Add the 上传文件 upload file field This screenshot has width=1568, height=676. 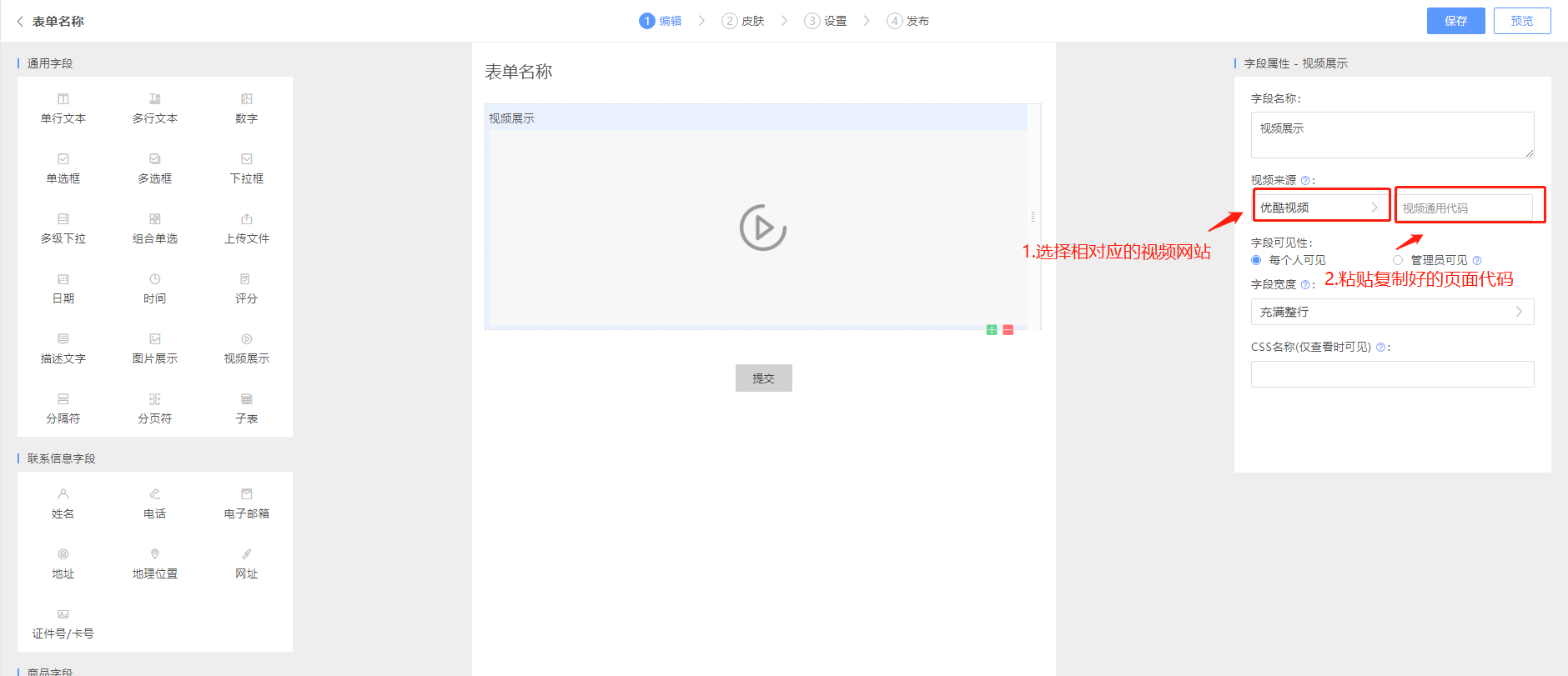(x=247, y=228)
